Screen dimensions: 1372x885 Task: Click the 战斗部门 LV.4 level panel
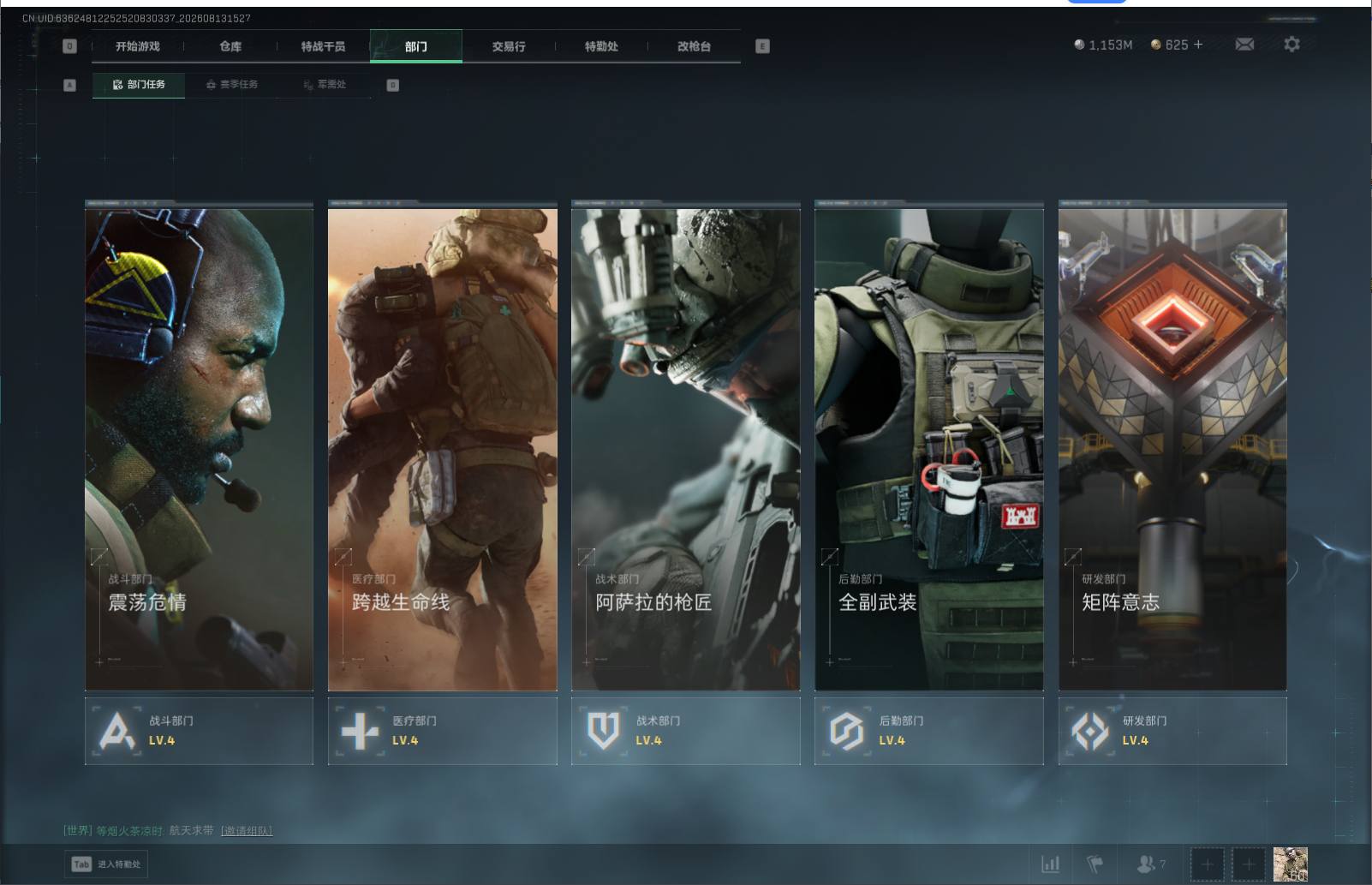[199, 731]
